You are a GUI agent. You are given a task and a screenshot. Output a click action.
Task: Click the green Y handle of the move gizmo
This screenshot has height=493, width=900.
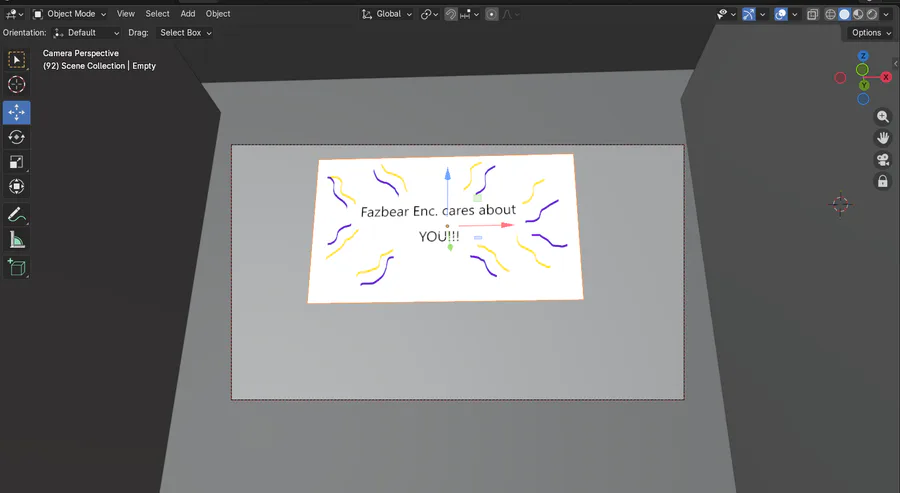click(x=450, y=247)
